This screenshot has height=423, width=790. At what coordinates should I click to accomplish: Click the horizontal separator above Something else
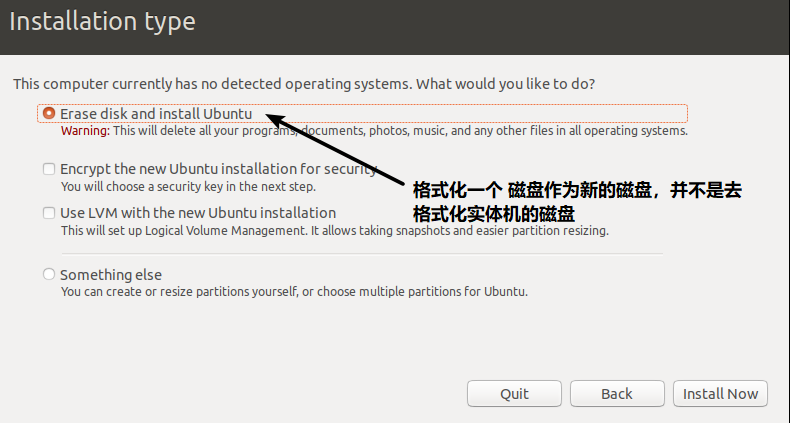(362, 254)
